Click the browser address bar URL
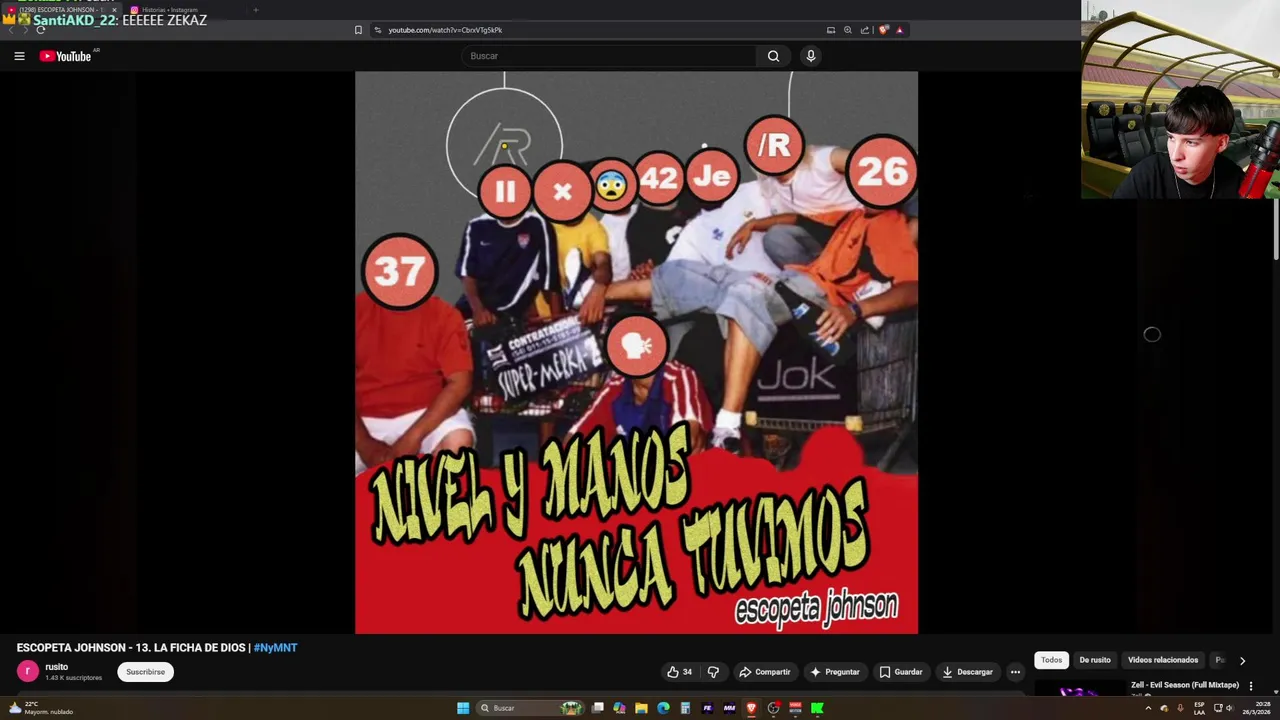The image size is (1280, 720). coord(445,30)
